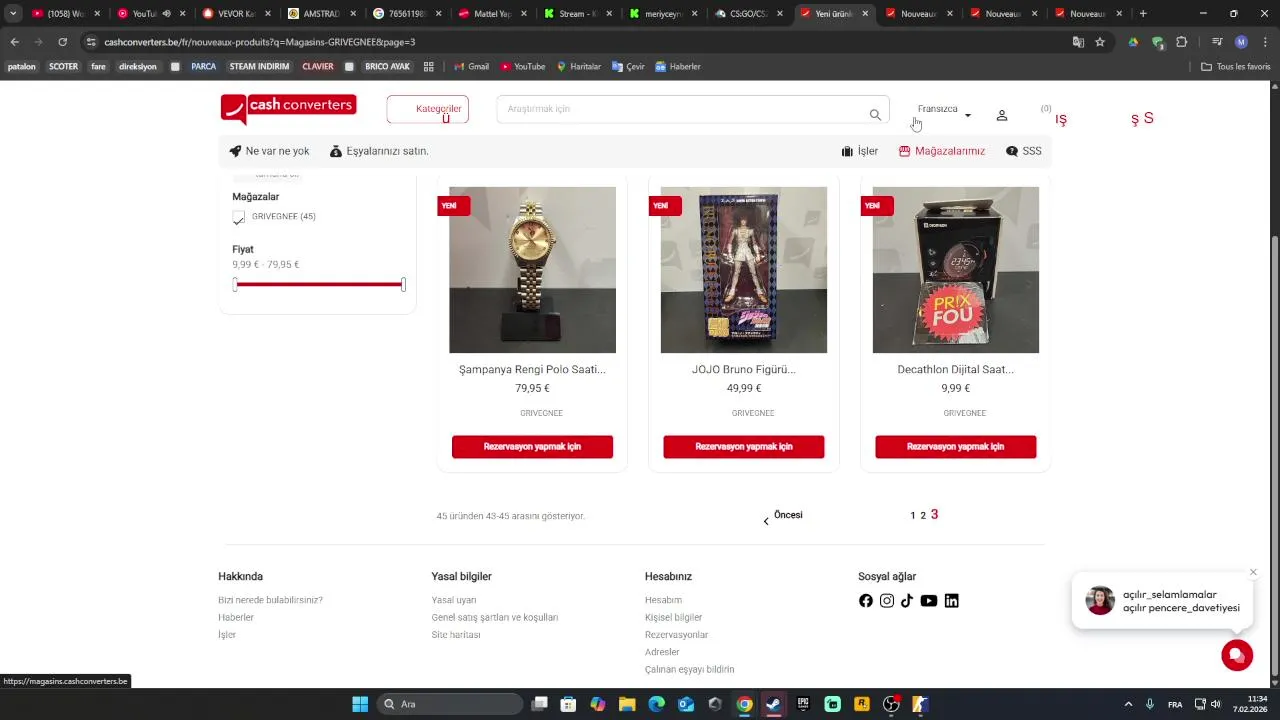Switch to CS:GO browser tab

749,14
